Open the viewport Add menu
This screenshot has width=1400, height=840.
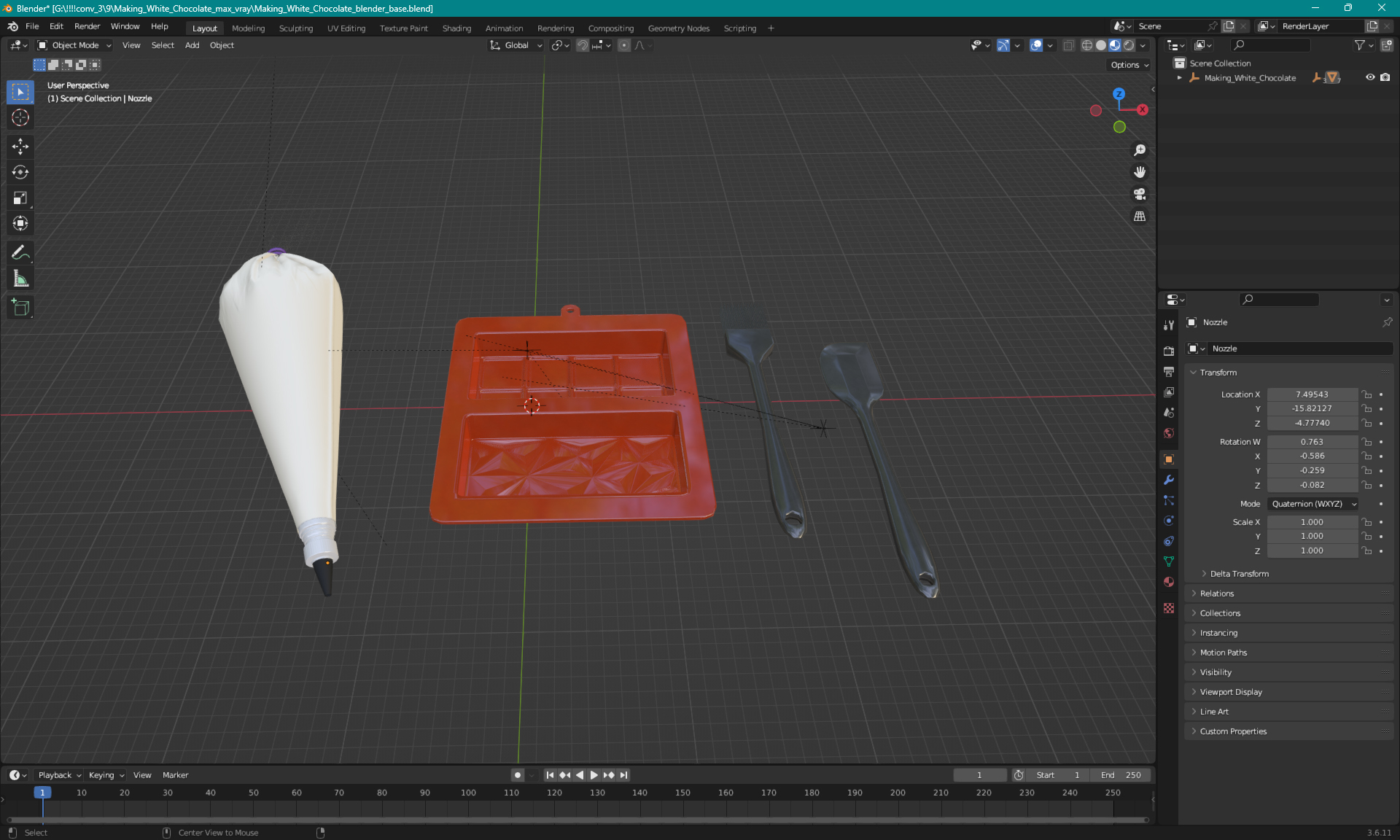(192, 45)
